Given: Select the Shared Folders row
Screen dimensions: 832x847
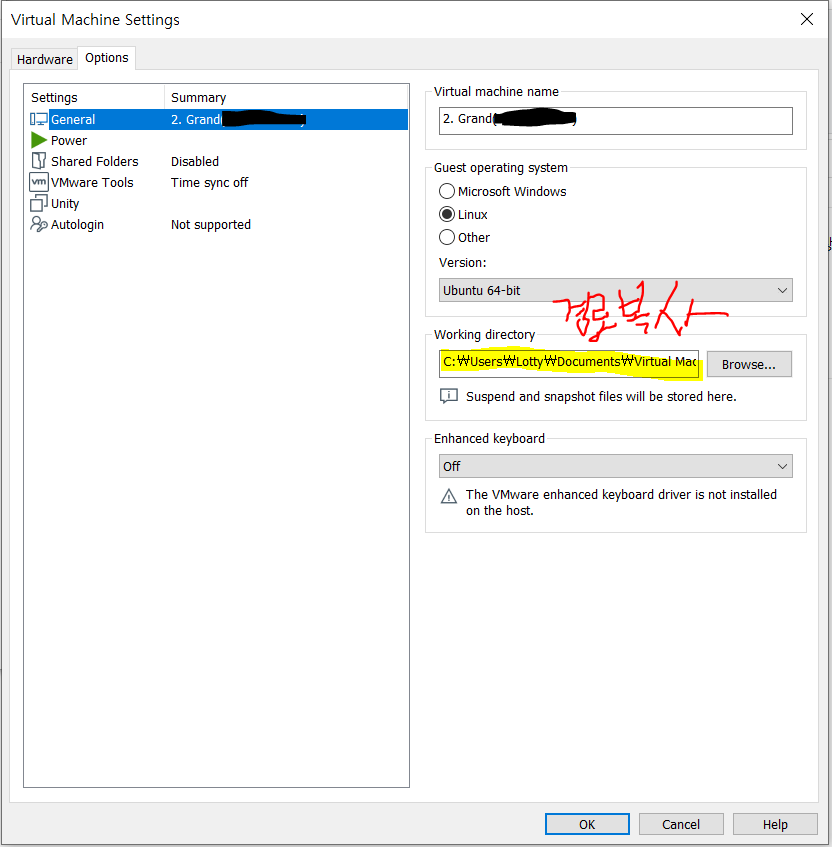Looking at the screenshot, I should click(x=218, y=162).
